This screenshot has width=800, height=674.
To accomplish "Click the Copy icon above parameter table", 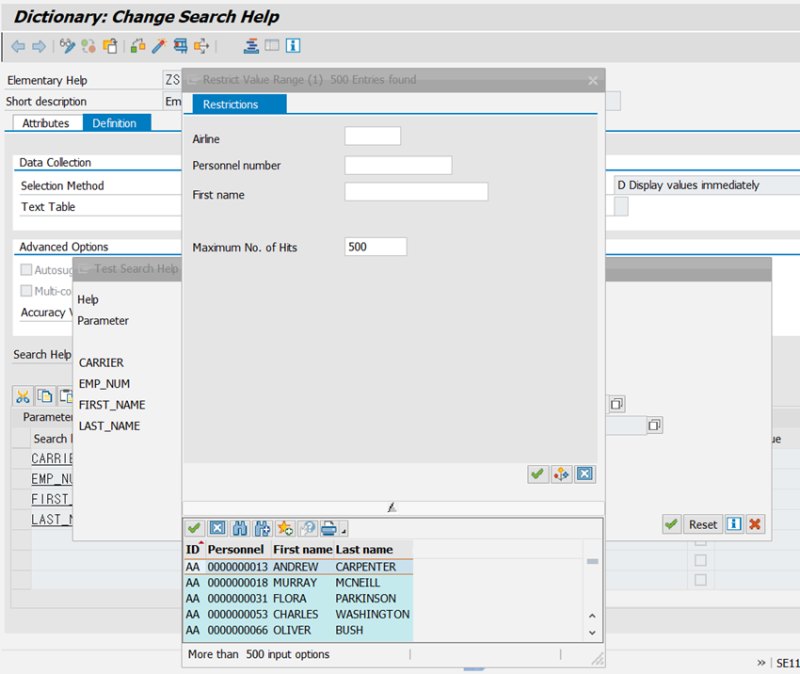I will [45, 396].
